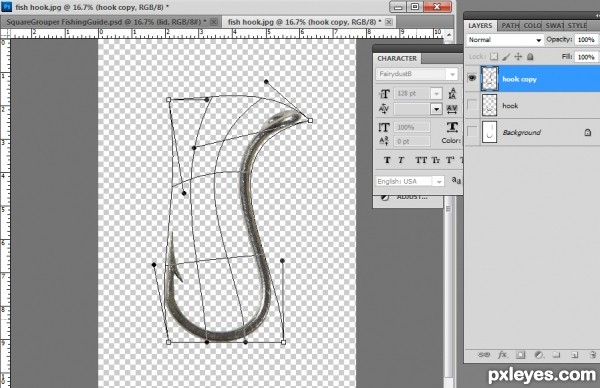The image size is (600, 388).
Task: Click the bottom-left warp corner handle
Action: click(x=169, y=342)
